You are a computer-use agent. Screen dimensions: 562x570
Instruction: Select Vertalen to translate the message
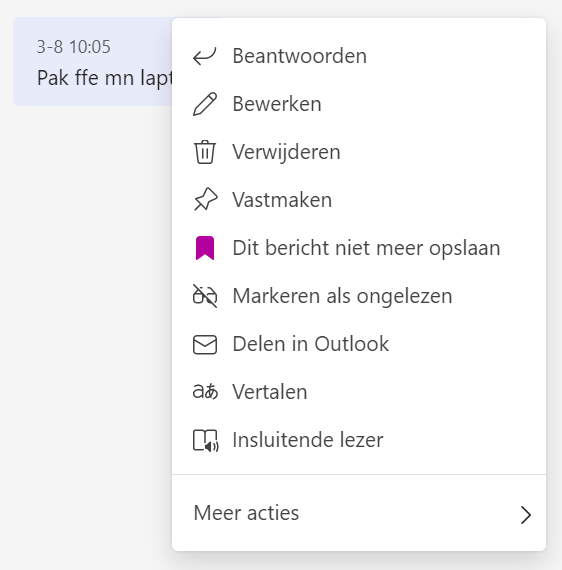click(x=359, y=392)
